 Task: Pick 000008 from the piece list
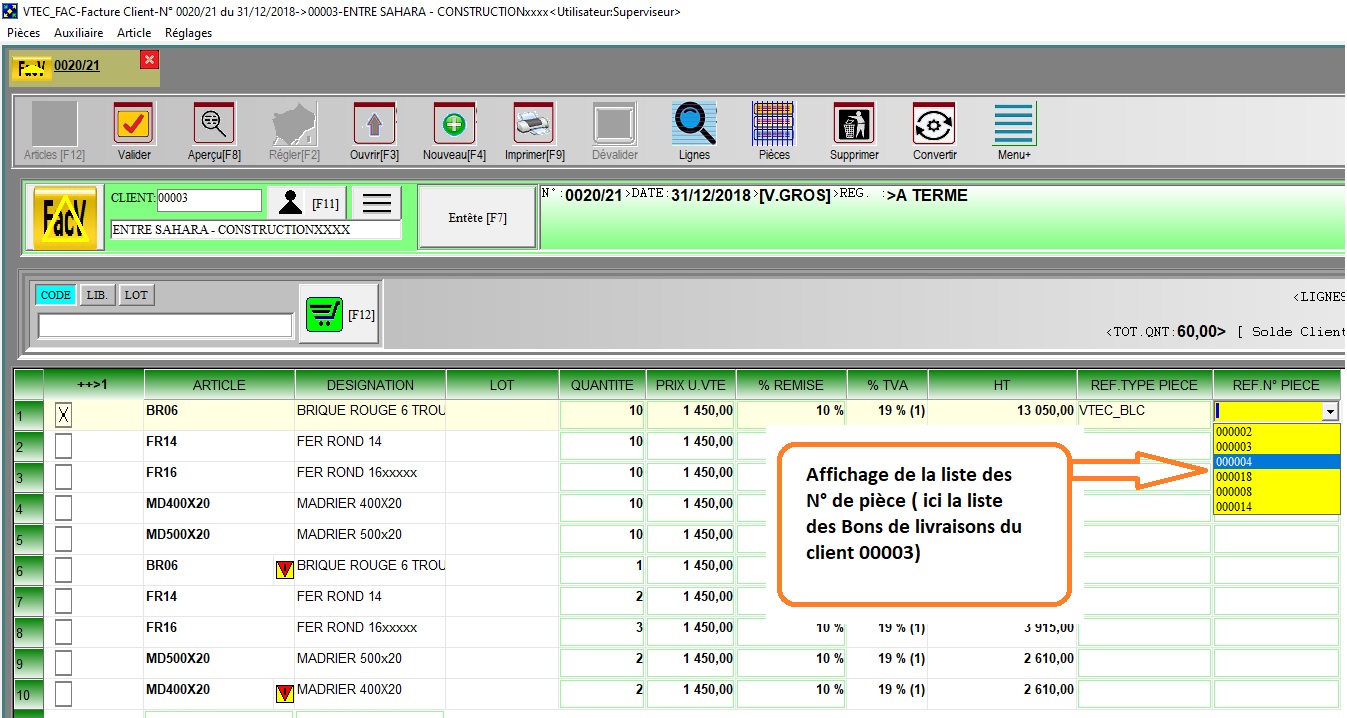pyautogui.click(x=1276, y=492)
